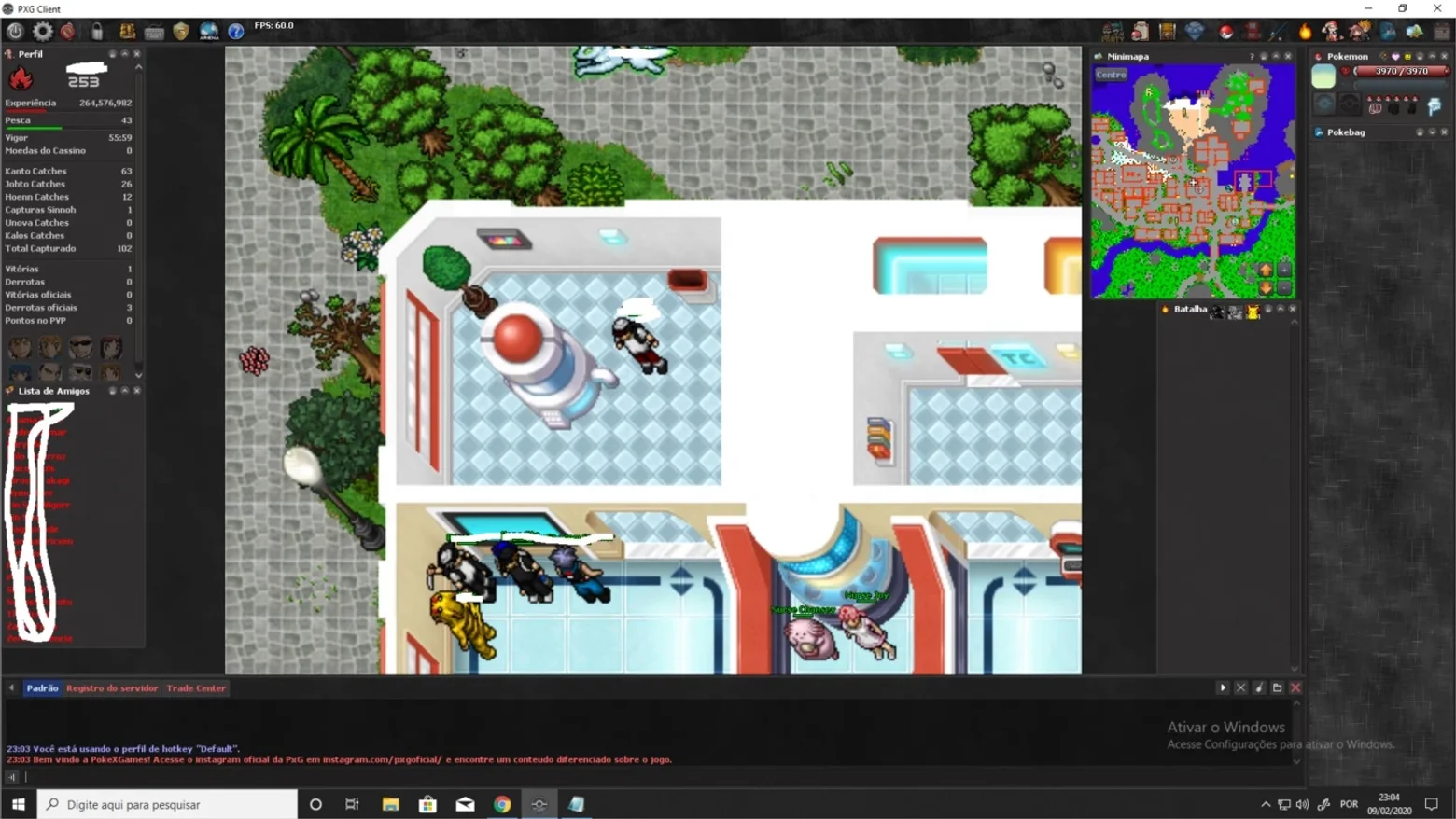Collapse the Pokemon panel
The height and width of the screenshot is (819, 1456).
(x=1433, y=56)
